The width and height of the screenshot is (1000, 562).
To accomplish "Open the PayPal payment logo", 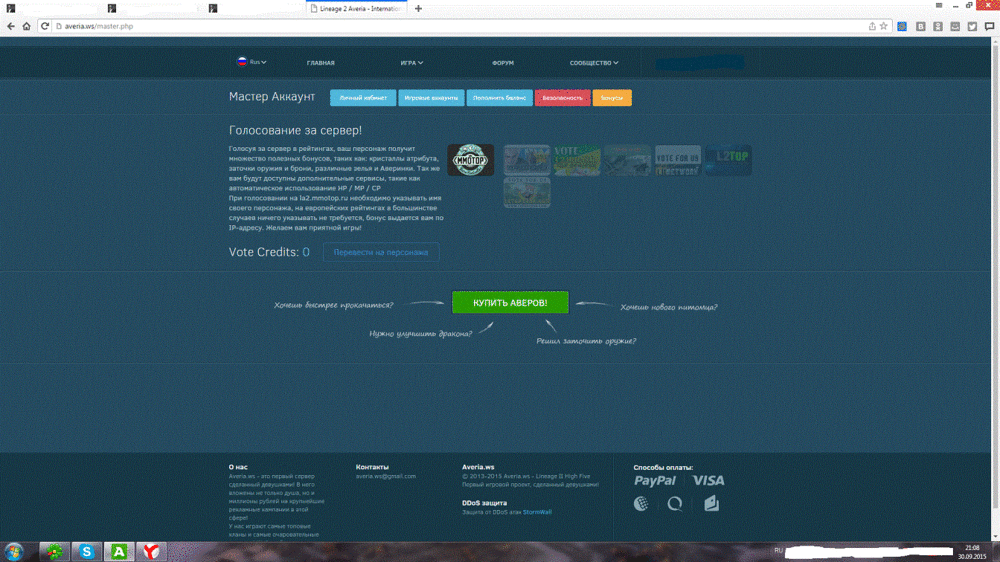I will coord(654,481).
